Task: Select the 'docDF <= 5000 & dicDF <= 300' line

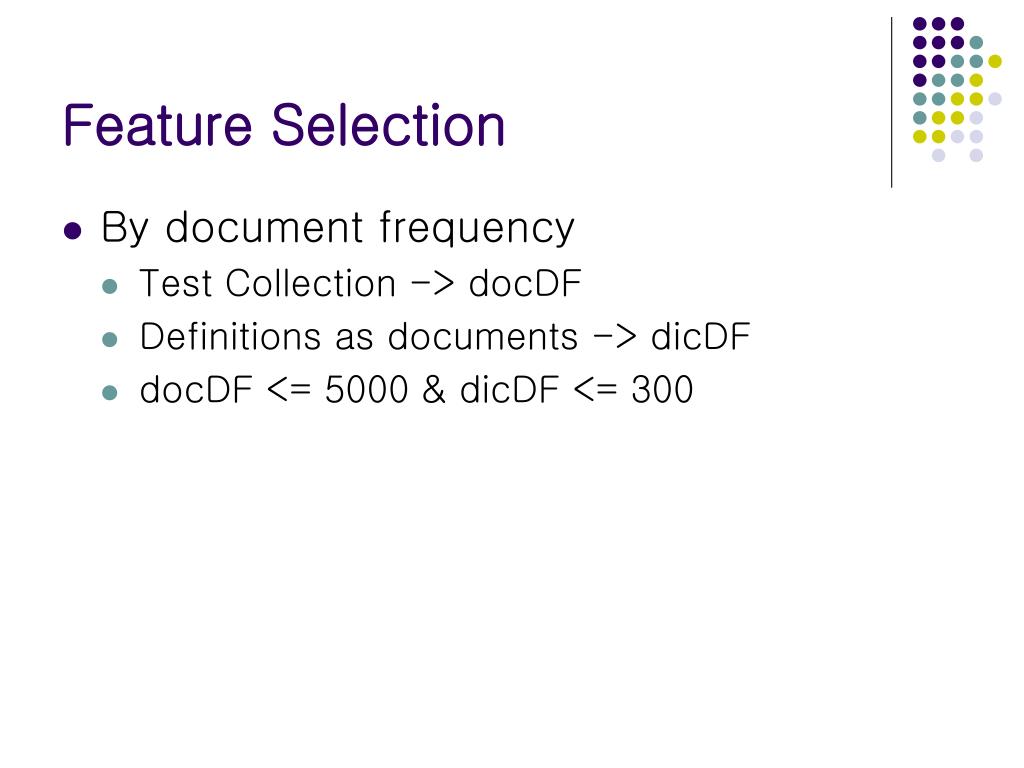Action: 417,390
